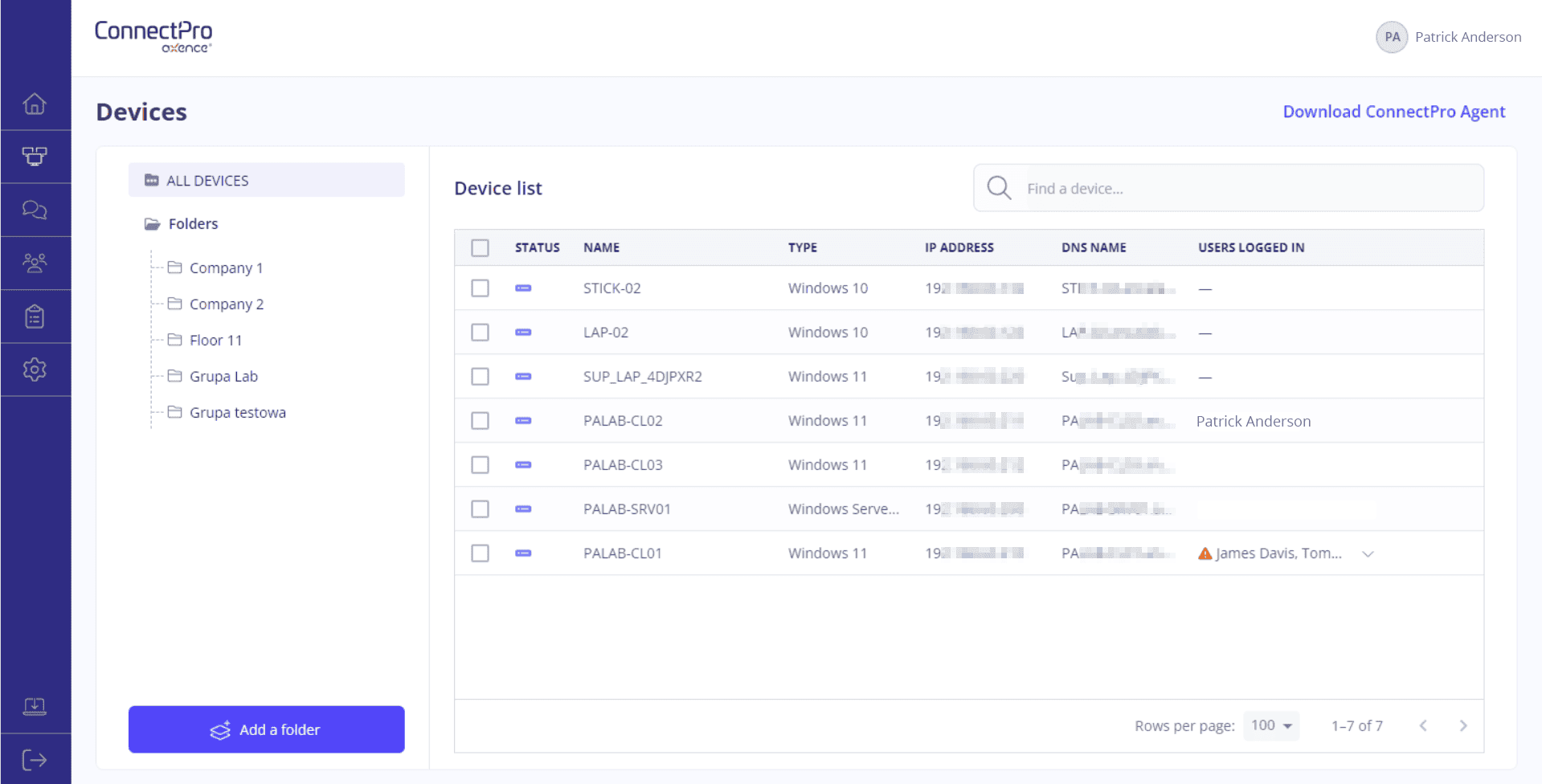This screenshot has width=1542, height=784.
Task: Click the logout icon at sidebar bottom
Action: (x=35, y=759)
